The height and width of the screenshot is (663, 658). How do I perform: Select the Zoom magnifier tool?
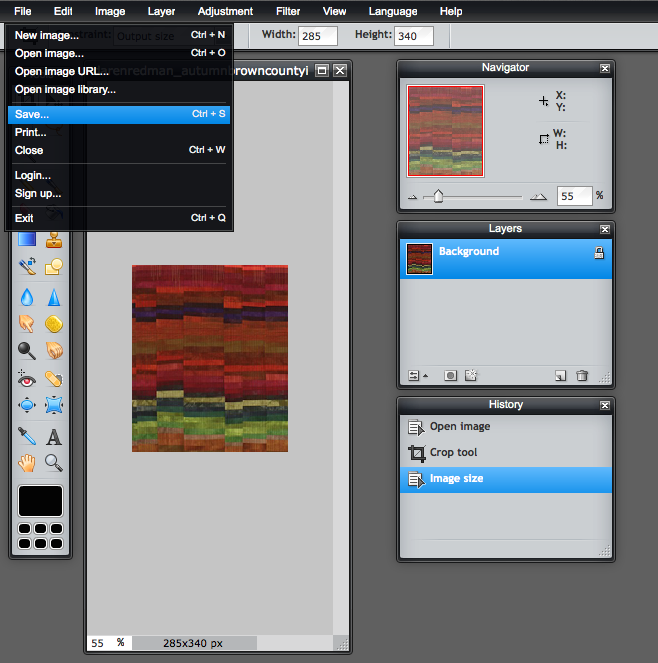pos(54,463)
